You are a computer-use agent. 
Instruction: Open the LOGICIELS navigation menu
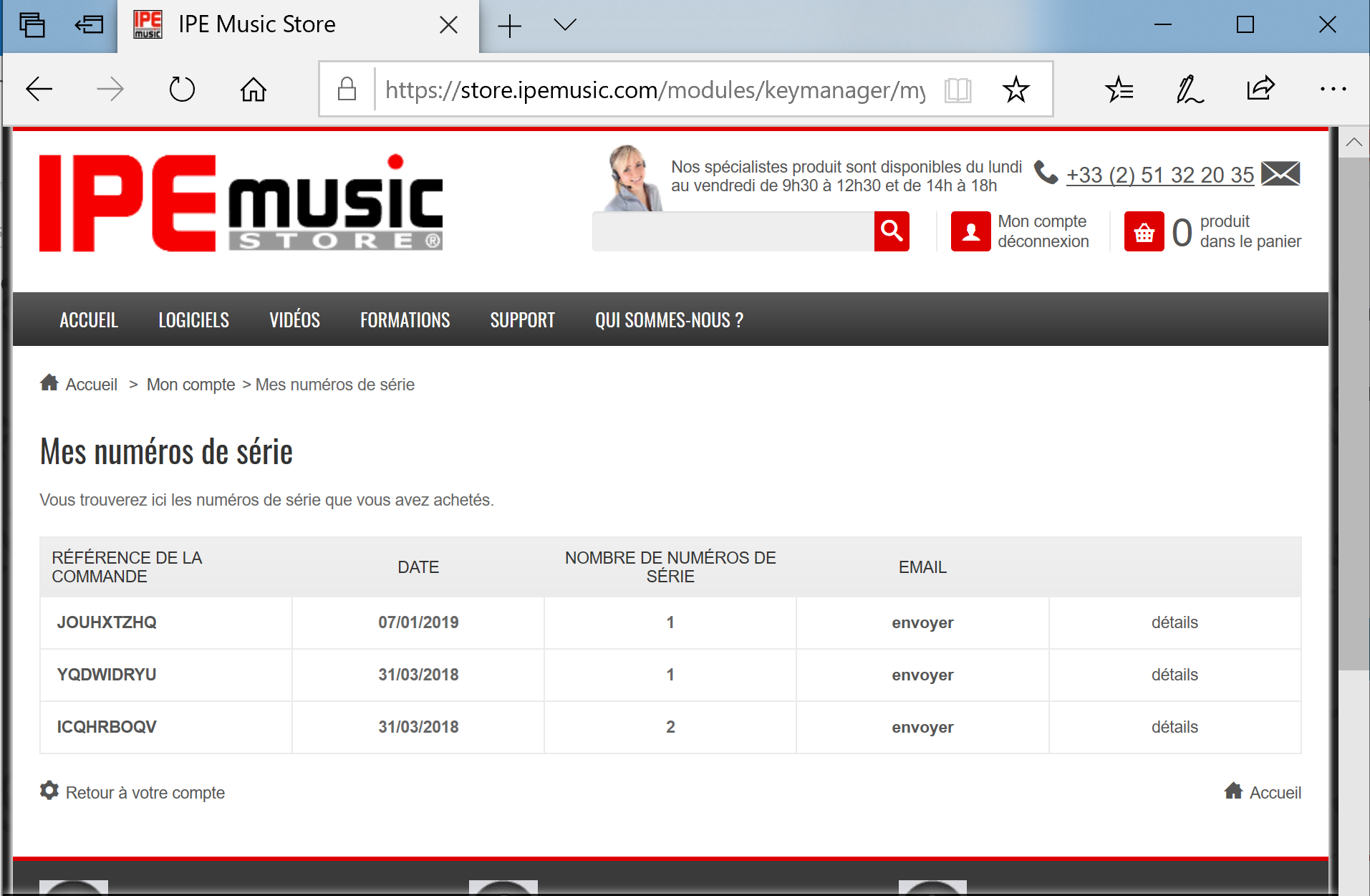[193, 320]
